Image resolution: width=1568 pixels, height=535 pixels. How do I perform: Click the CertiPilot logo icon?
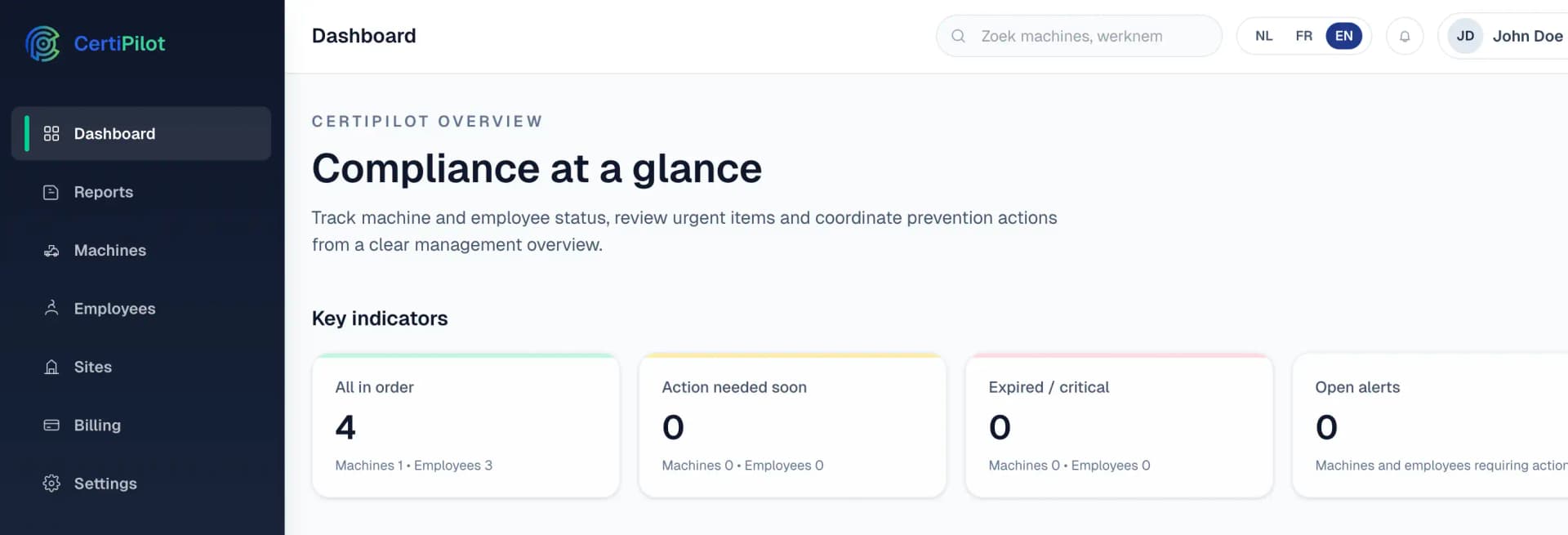pos(42,43)
